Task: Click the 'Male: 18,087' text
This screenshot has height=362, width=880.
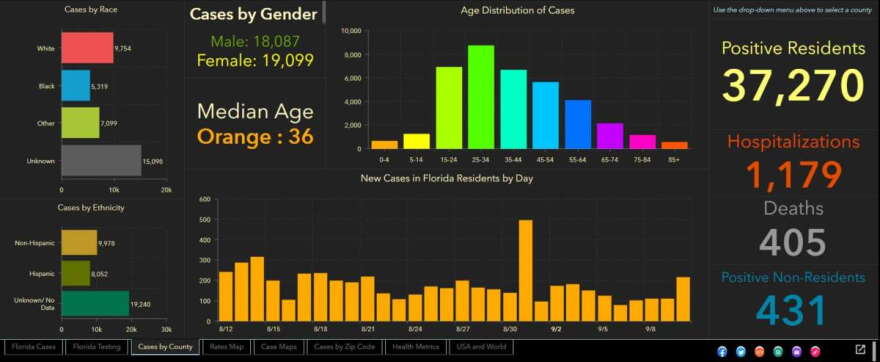Action: click(x=255, y=42)
